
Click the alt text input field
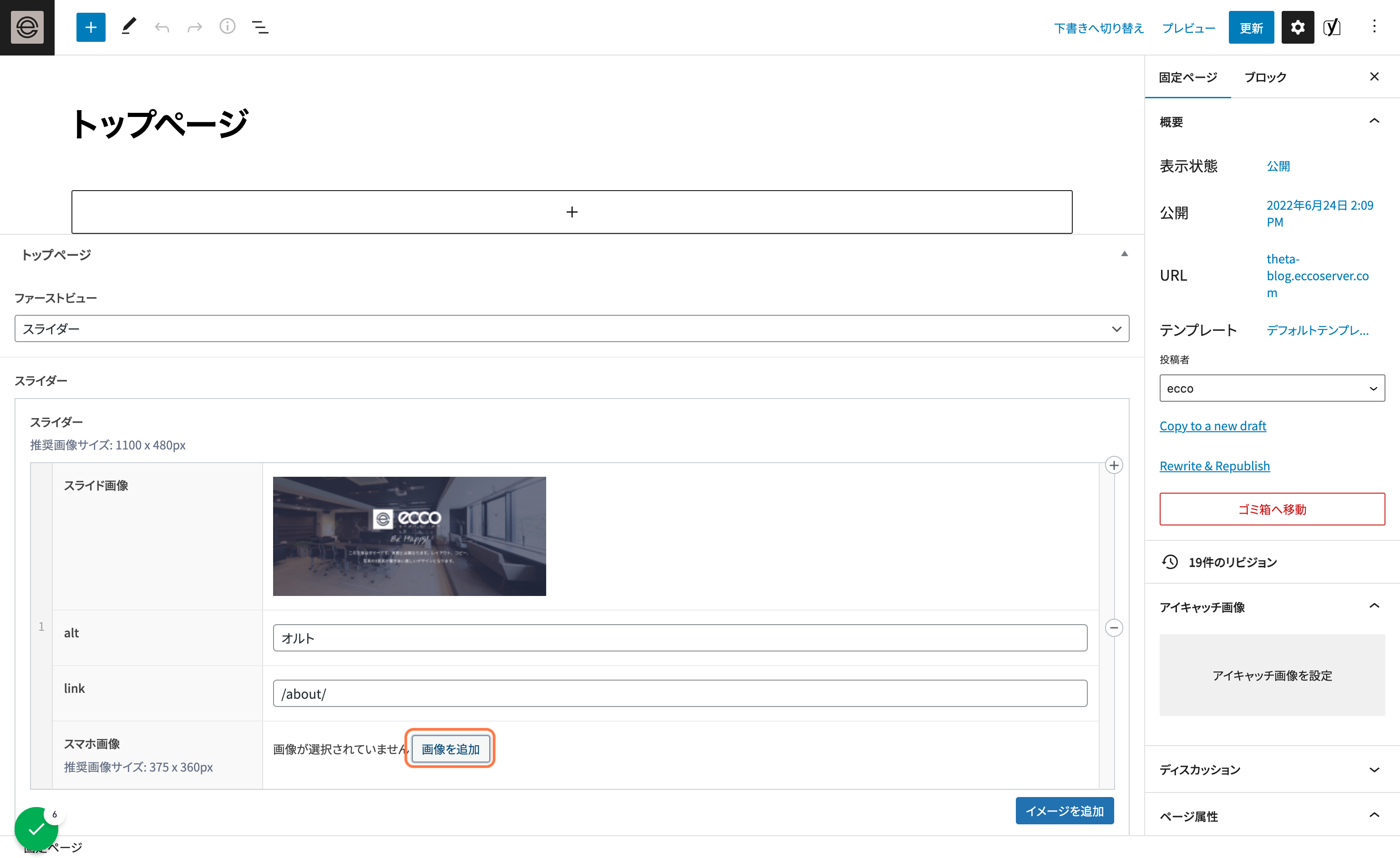680,638
